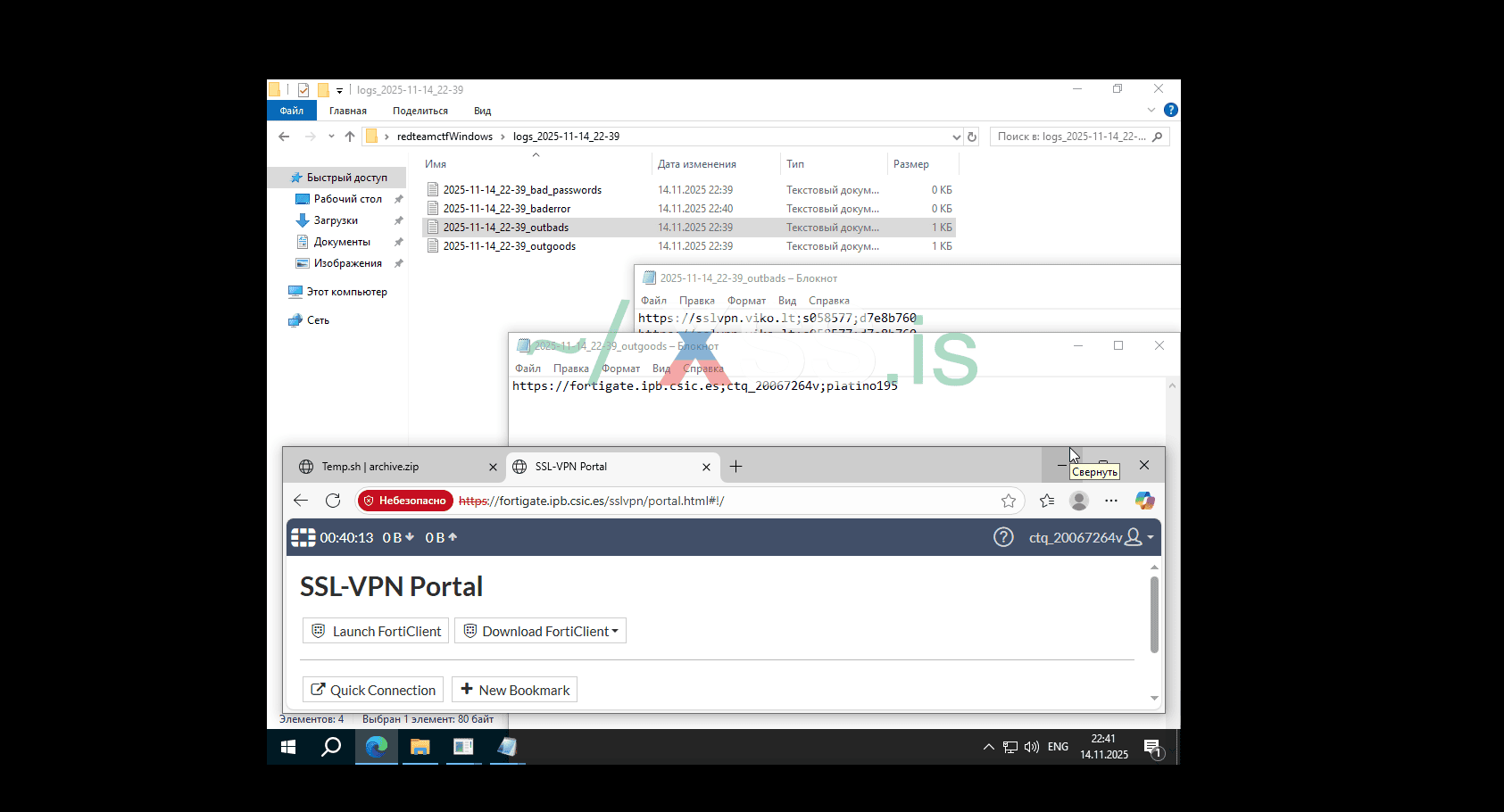Click the Properties checkmark icon in Explorer title bar

tap(303, 90)
